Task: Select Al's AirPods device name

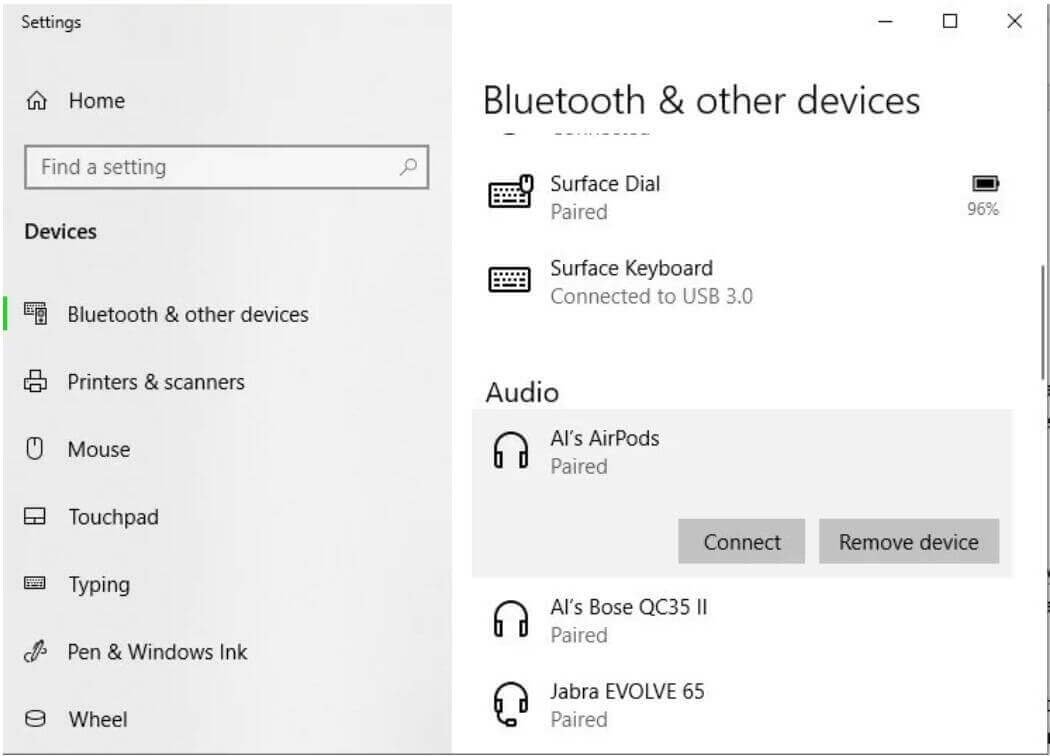Action: 604,438
